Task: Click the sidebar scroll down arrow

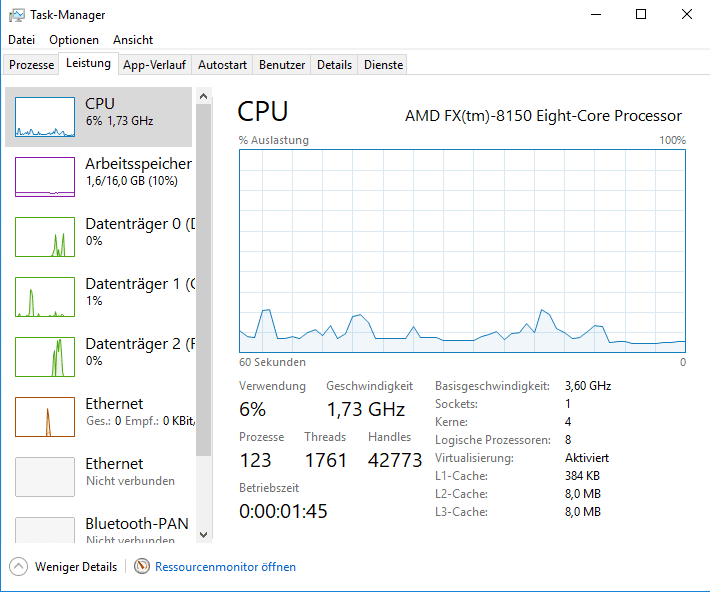Action: coord(203,535)
